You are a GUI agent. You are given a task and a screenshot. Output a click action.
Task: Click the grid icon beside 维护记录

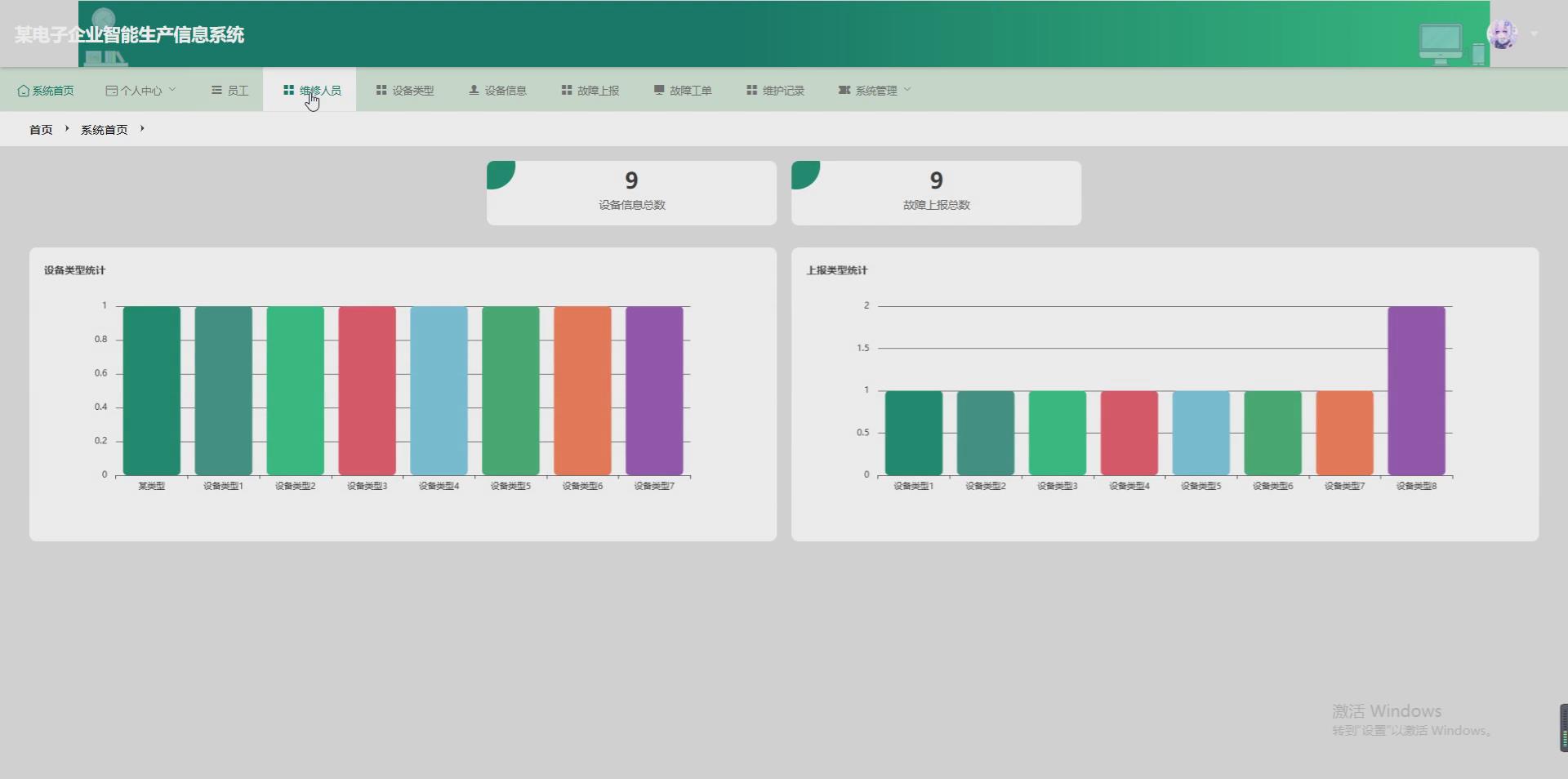click(752, 90)
